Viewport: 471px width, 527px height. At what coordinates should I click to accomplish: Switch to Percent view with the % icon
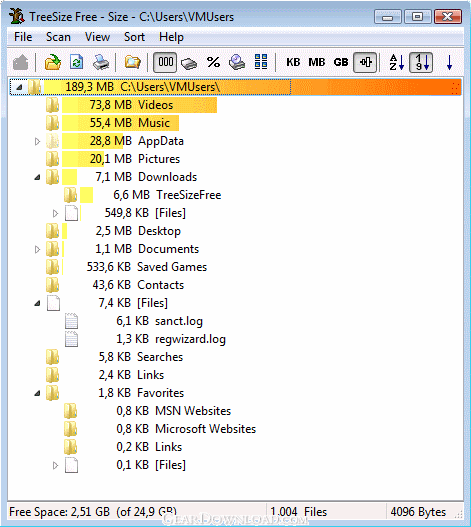click(213, 63)
